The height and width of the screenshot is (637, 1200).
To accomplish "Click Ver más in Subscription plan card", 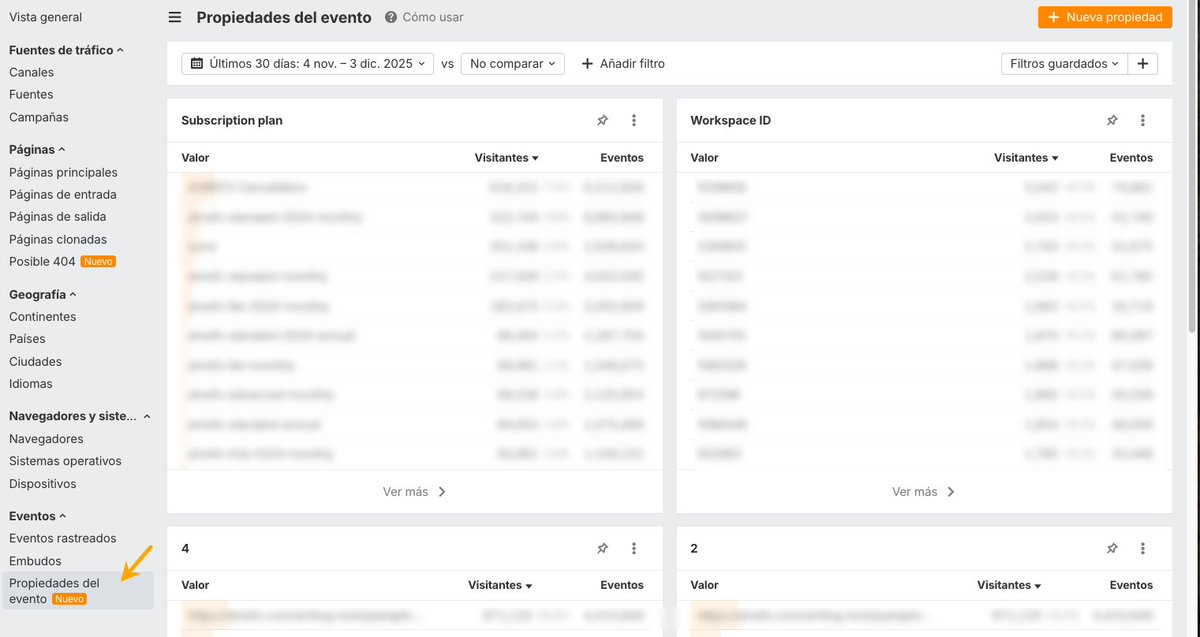I will [x=414, y=492].
